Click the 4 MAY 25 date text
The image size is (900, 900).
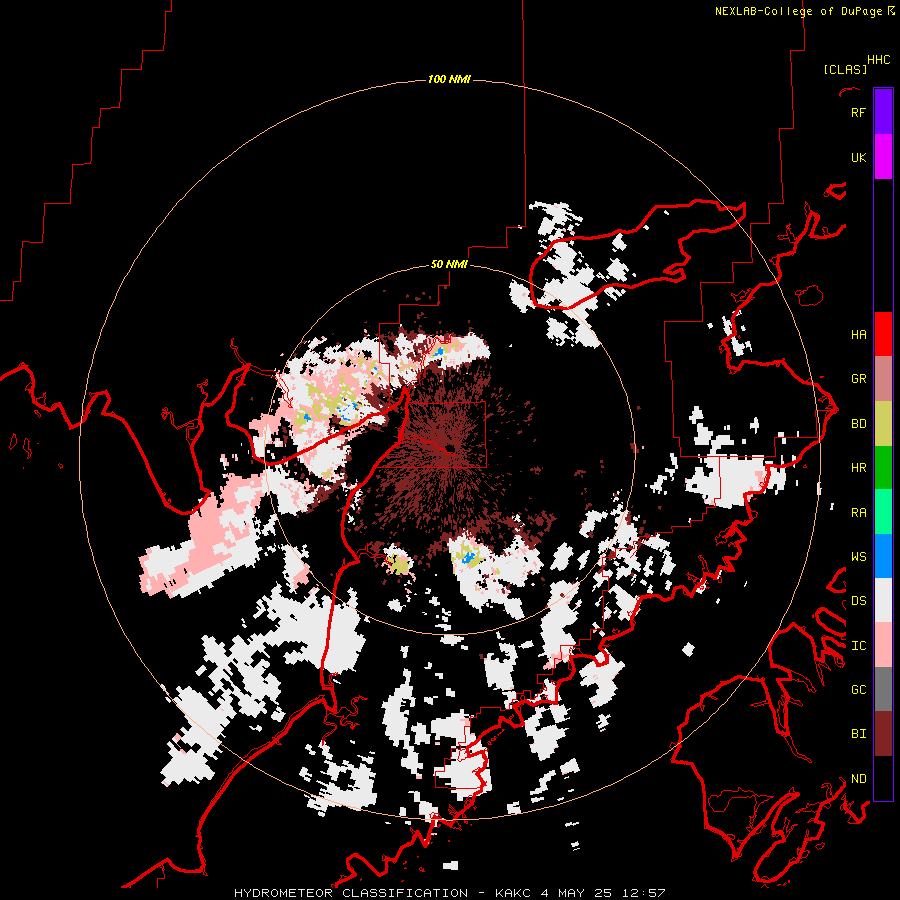click(x=577, y=893)
